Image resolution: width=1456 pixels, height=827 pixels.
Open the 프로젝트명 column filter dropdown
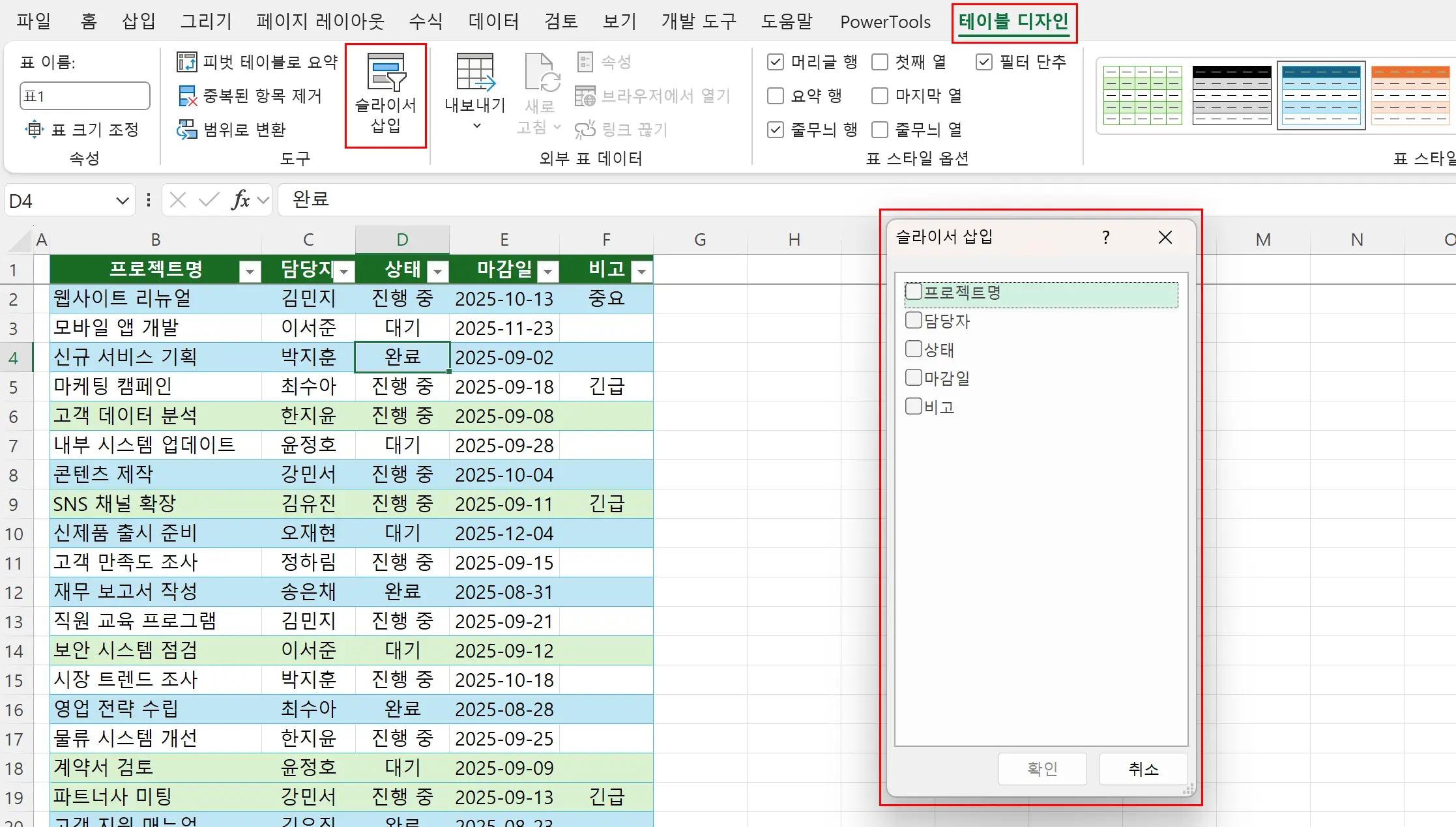pyautogui.click(x=250, y=271)
